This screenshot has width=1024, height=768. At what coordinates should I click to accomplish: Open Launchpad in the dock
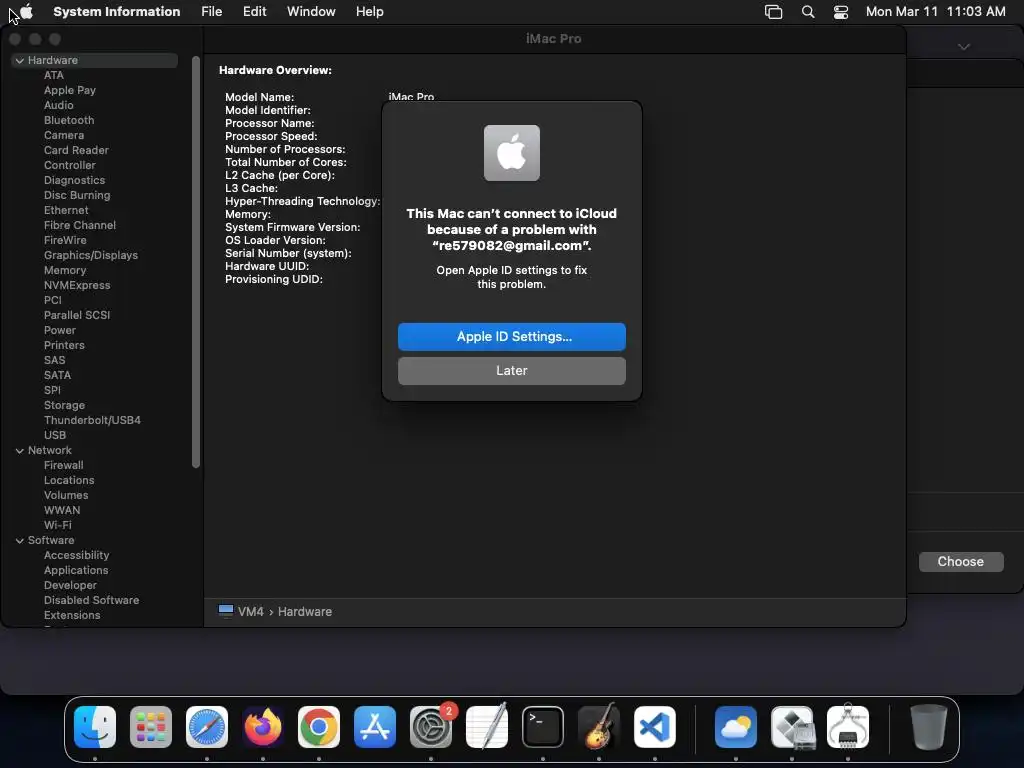pos(151,727)
